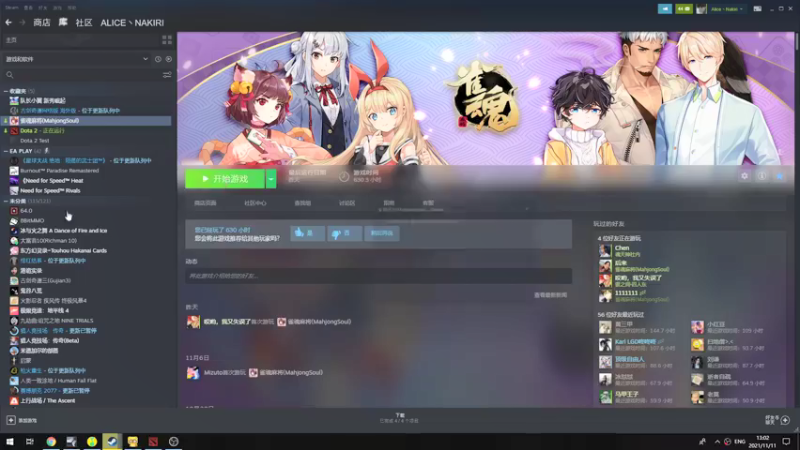Open the Dota 2 icon on the taskbar
Image resolution: width=800 pixels, height=450 pixels.
[x=153, y=441]
